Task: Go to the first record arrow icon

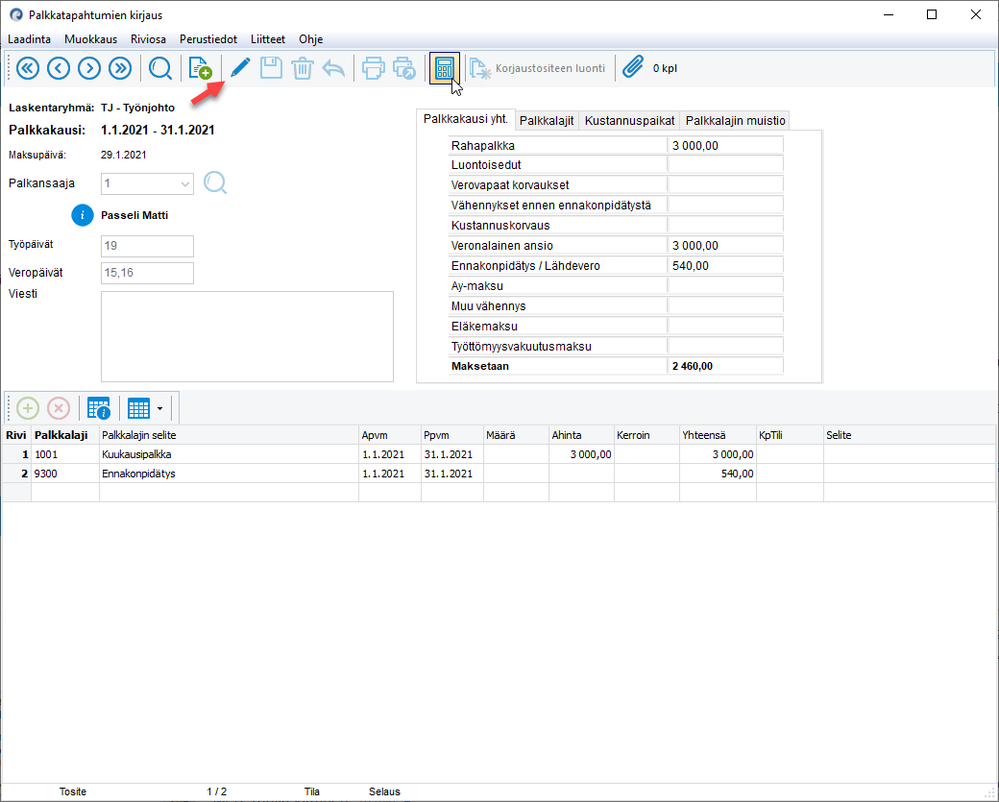Action: click(28, 68)
